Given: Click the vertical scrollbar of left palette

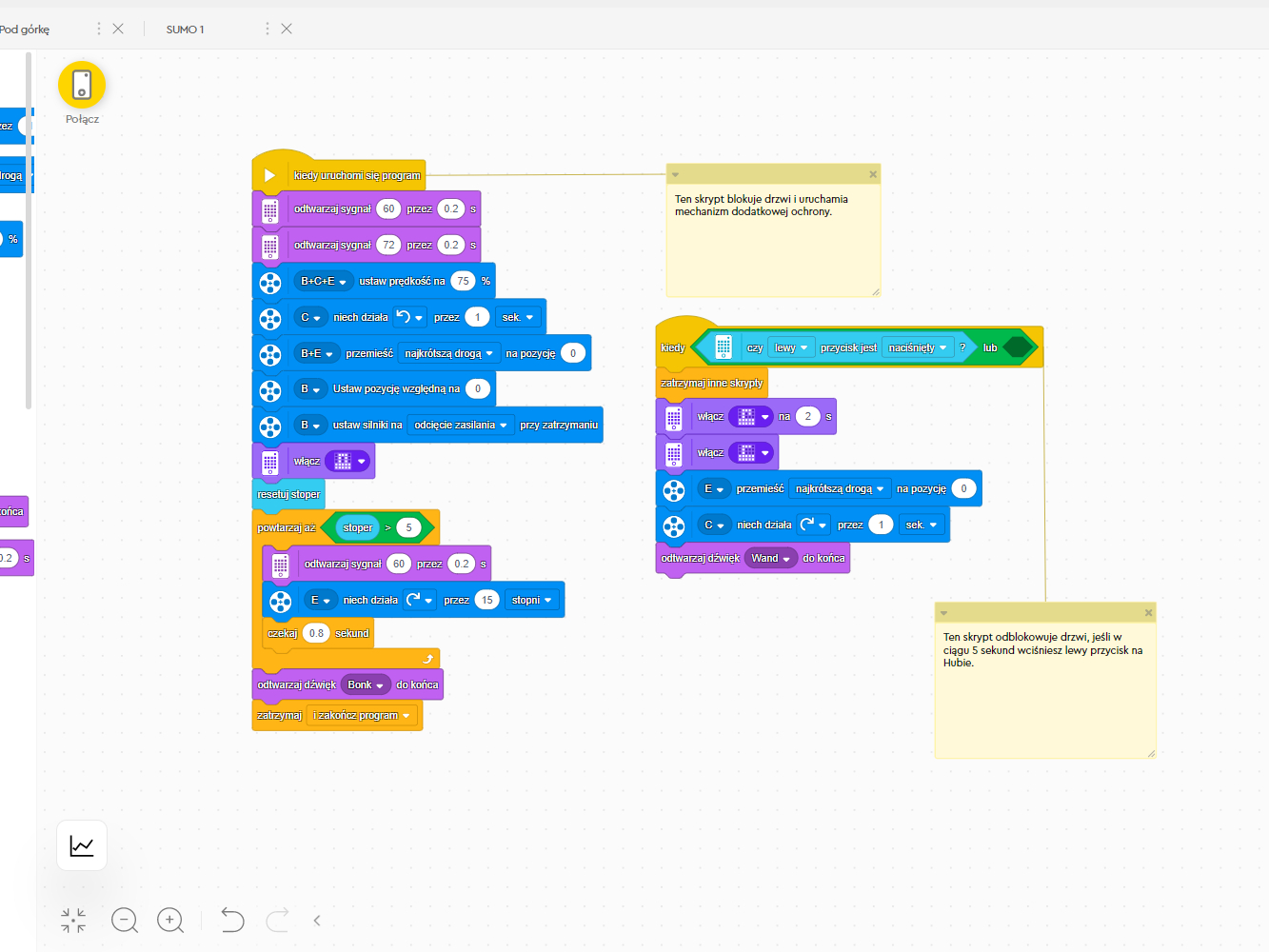Looking at the screenshot, I should pyautogui.click(x=29, y=230).
